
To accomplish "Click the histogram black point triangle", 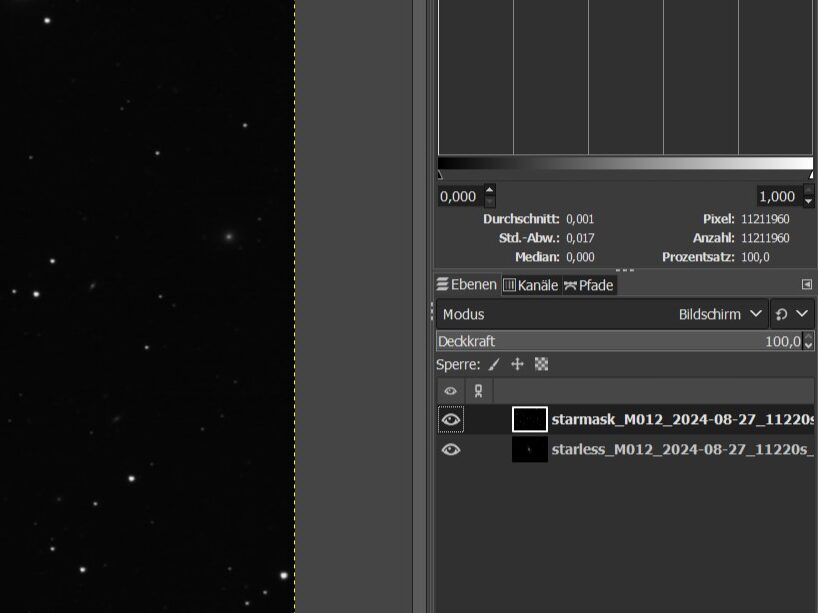I will [440, 175].
